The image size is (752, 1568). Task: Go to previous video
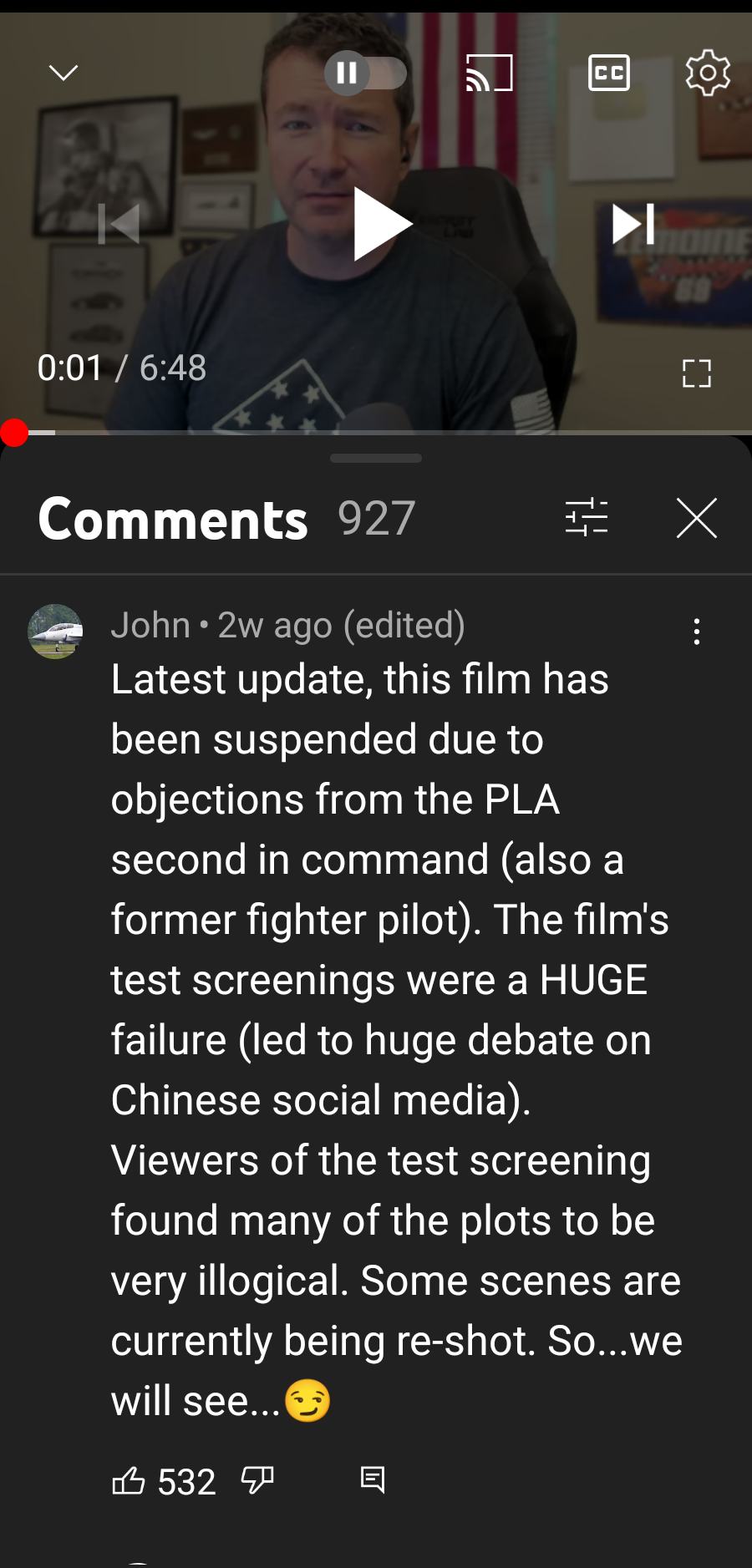119,224
